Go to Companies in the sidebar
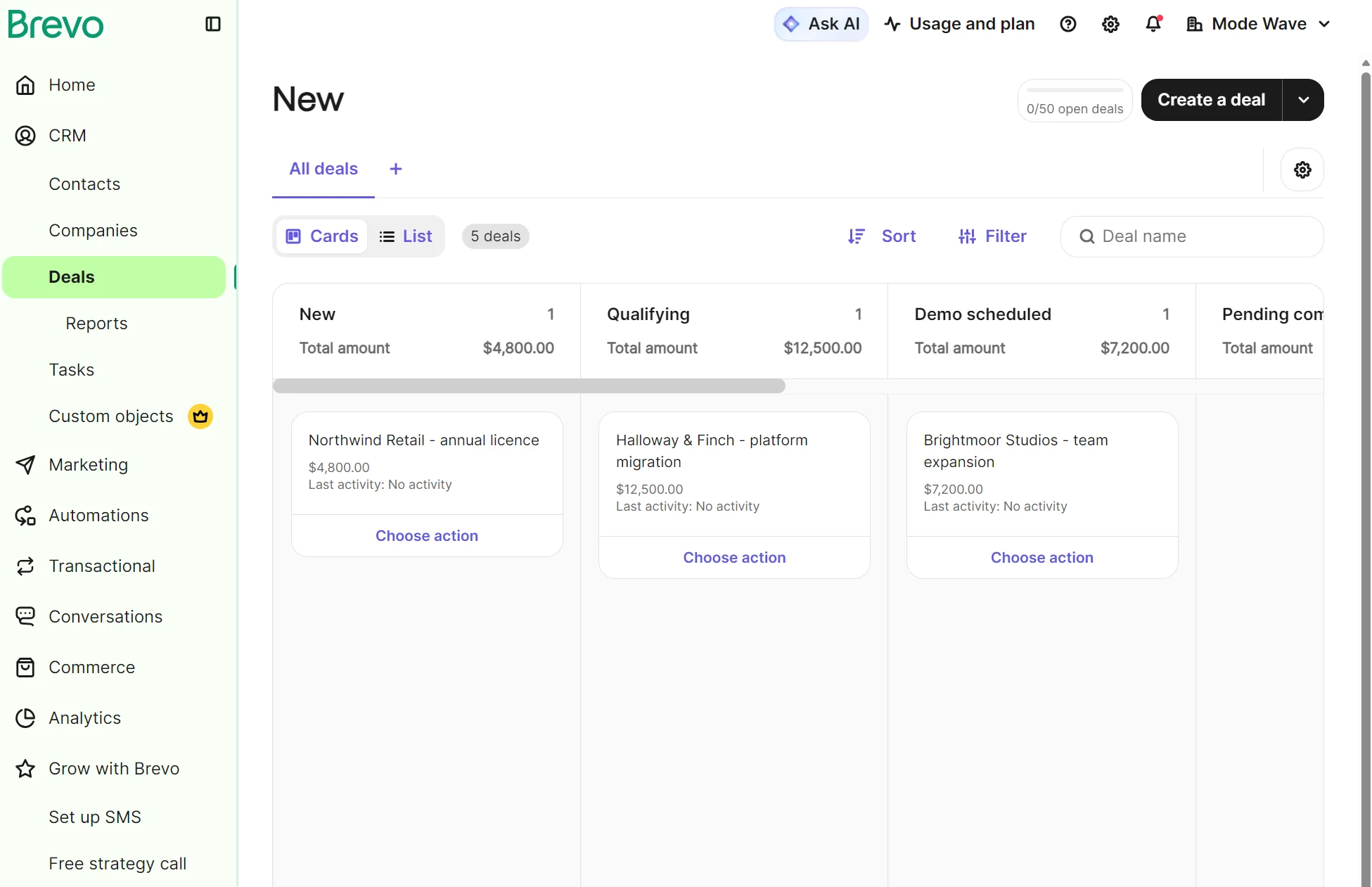Image resolution: width=1372 pixels, height=887 pixels. coord(93,231)
